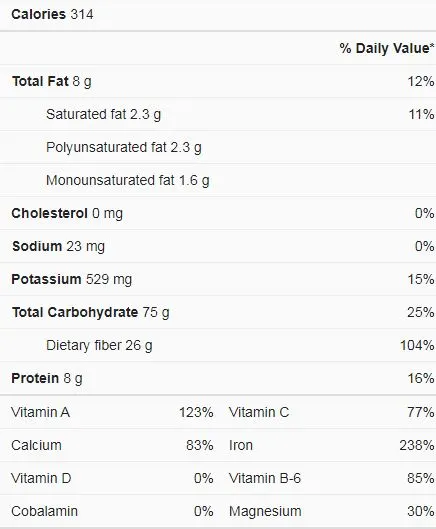Select the Sodium 23 mg row
The width and height of the screenshot is (436, 529).
click(x=218, y=247)
